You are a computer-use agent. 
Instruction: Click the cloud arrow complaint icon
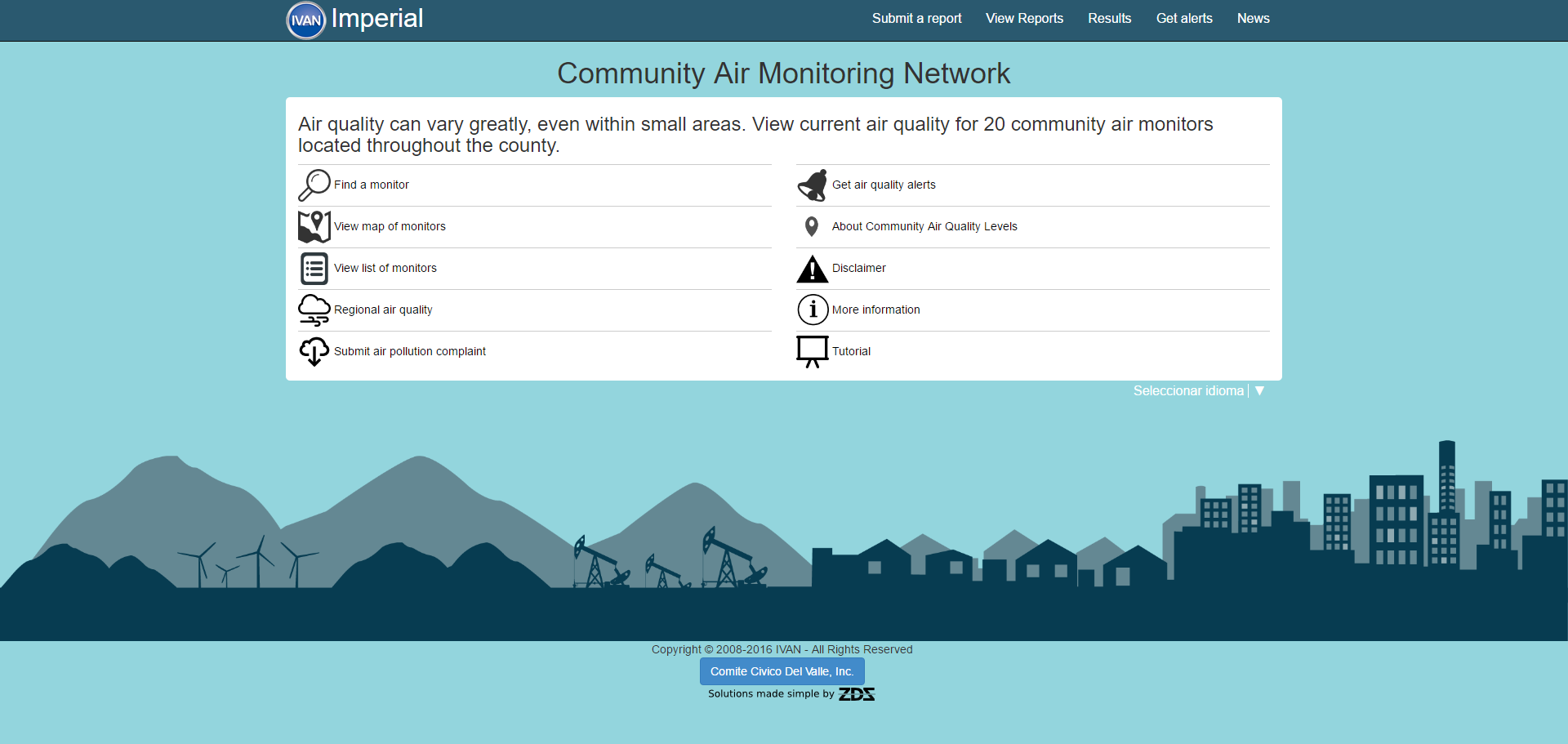[314, 351]
